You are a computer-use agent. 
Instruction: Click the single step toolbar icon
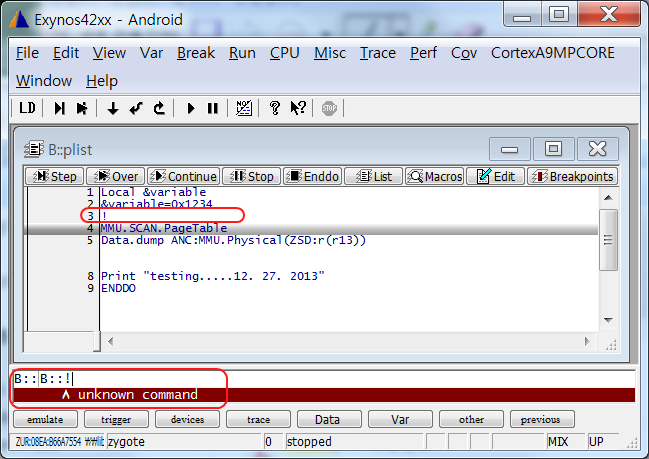click(x=60, y=108)
